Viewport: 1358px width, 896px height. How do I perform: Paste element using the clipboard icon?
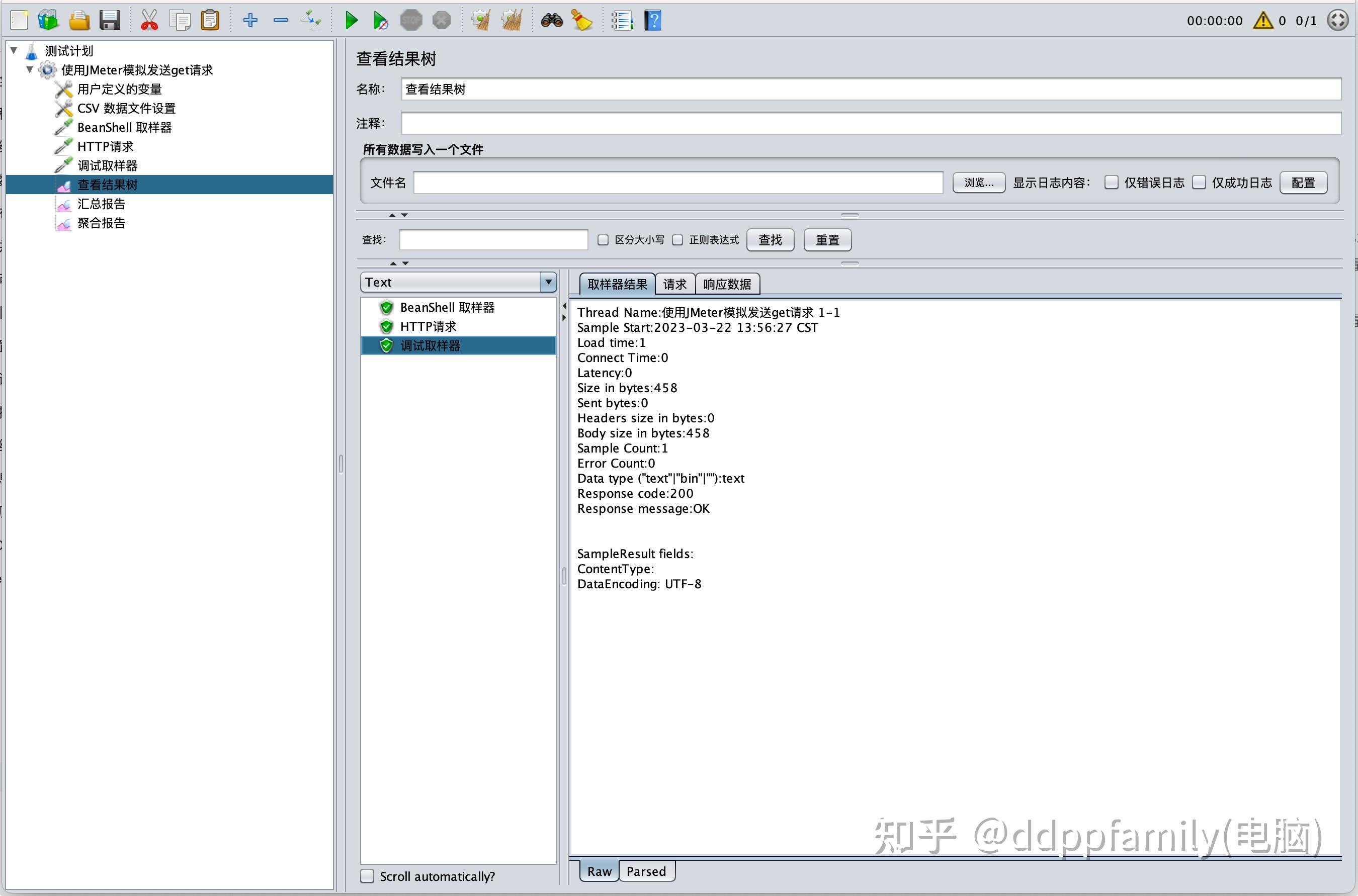point(210,21)
